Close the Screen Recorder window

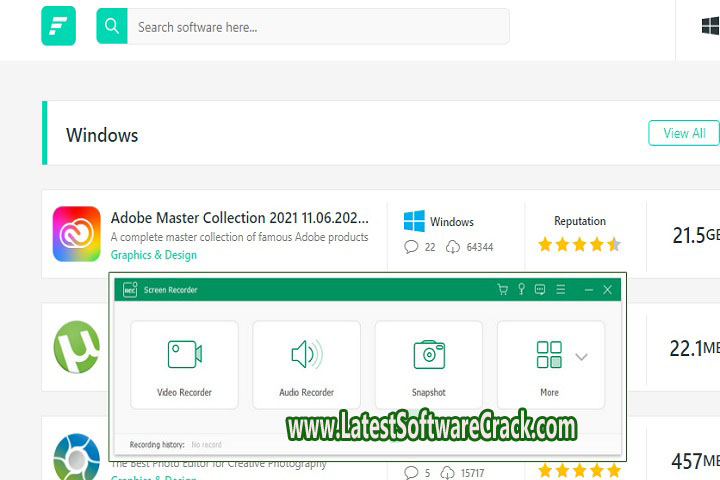pyautogui.click(x=607, y=290)
